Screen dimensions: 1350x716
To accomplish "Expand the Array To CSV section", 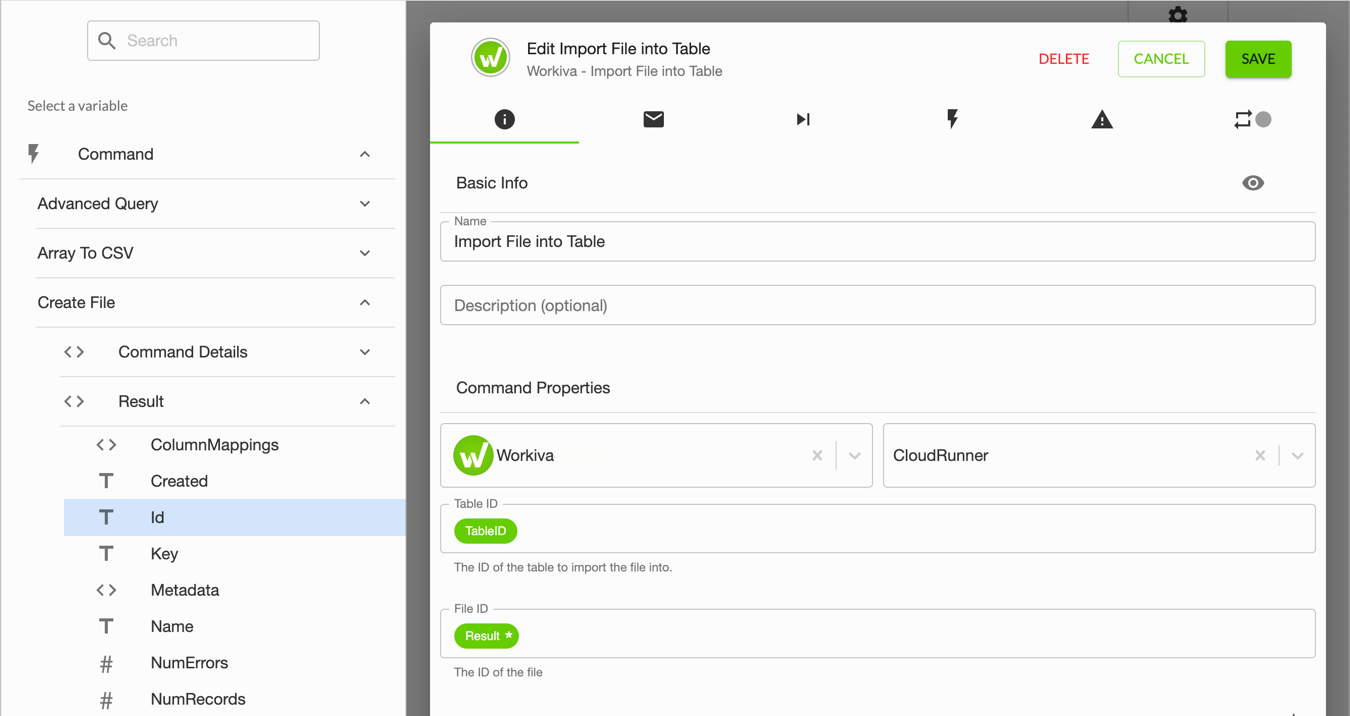I will point(365,253).
